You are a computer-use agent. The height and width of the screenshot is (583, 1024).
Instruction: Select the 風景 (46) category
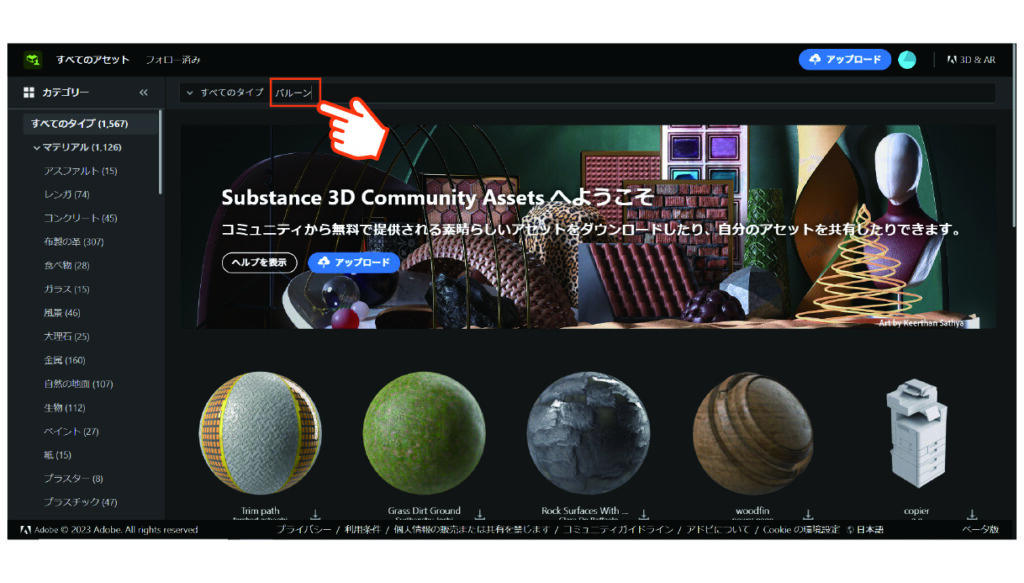(62, 313)
